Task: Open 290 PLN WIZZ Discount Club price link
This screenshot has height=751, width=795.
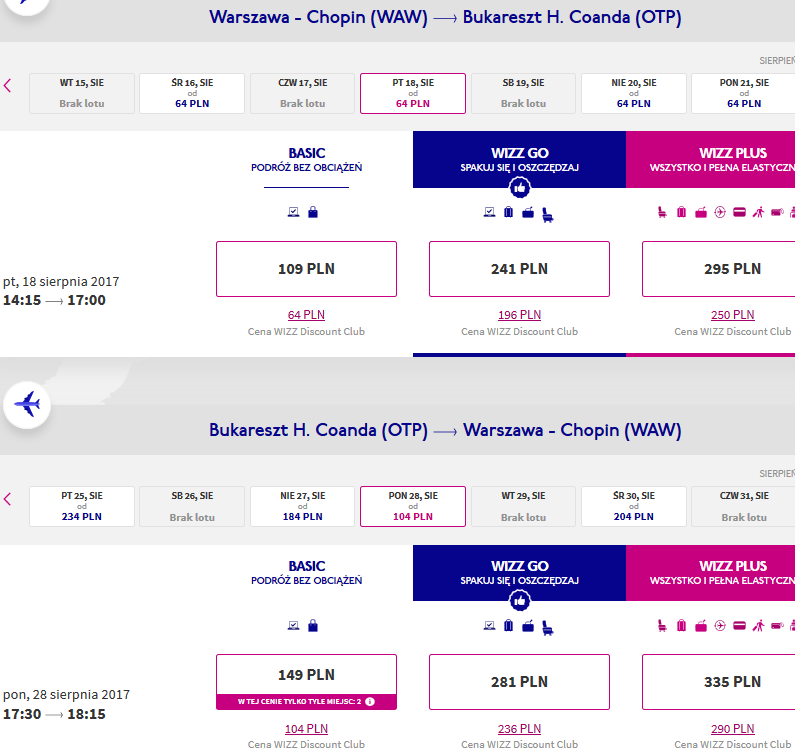Action: point(732,729)
